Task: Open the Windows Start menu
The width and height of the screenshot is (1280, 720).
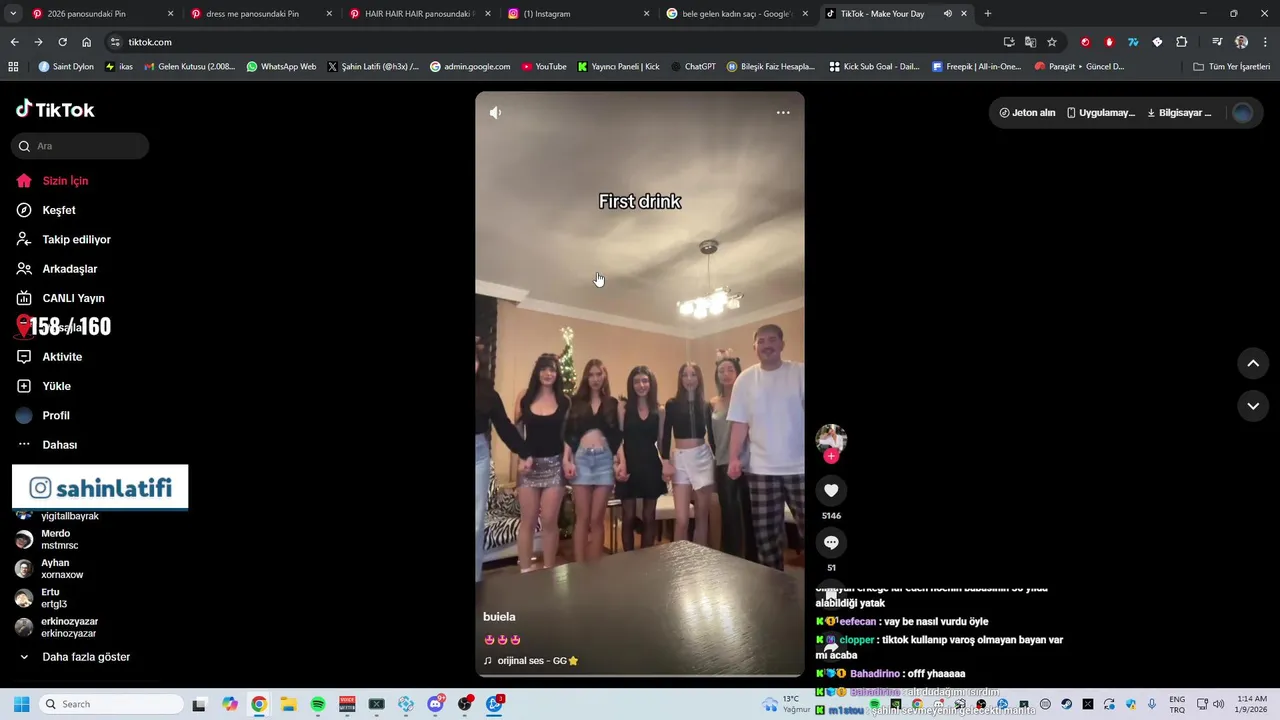Action: pyautogui.click(x=21, y=704)
